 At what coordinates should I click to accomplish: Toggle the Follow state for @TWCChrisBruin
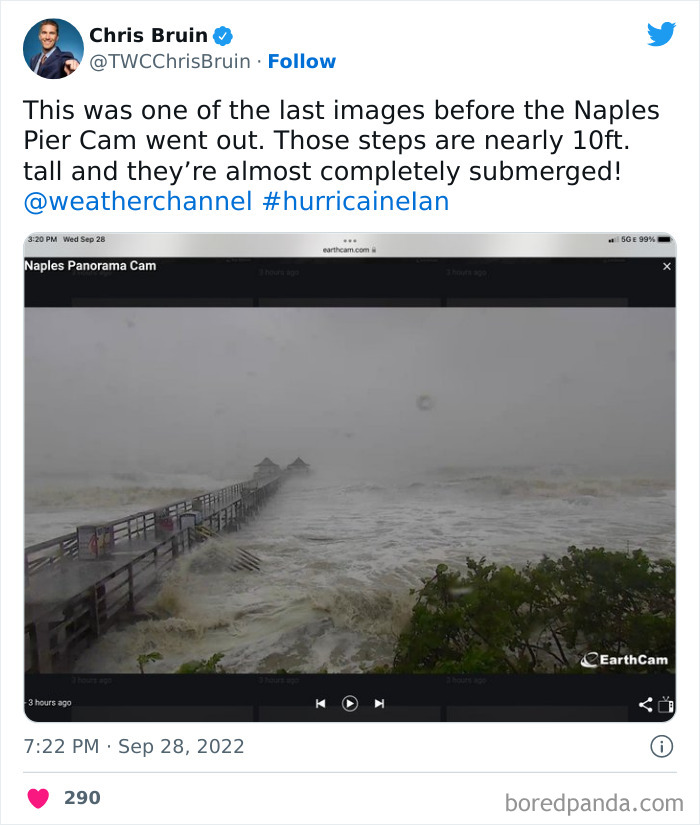(302, 61)
